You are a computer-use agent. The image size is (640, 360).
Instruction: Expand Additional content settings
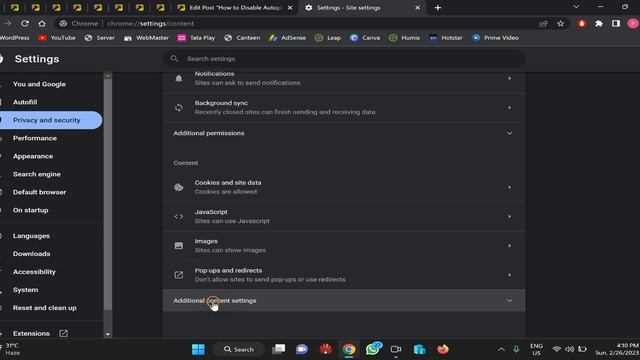pos(344,300)
